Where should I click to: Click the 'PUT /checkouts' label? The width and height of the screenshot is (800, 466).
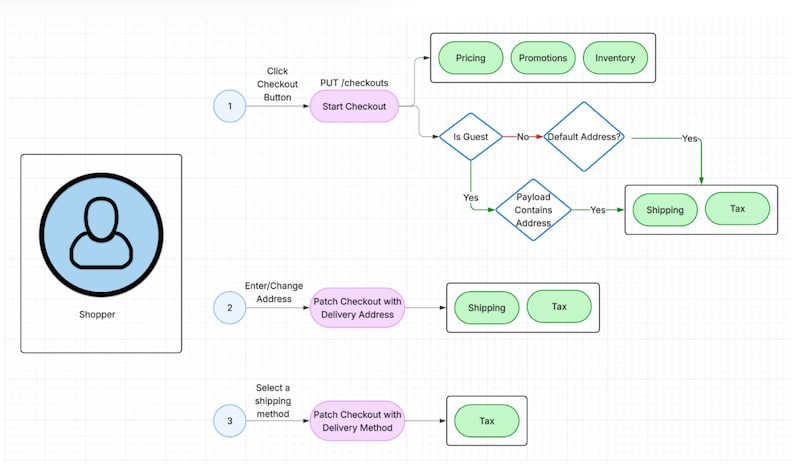[x=354, y=83]
